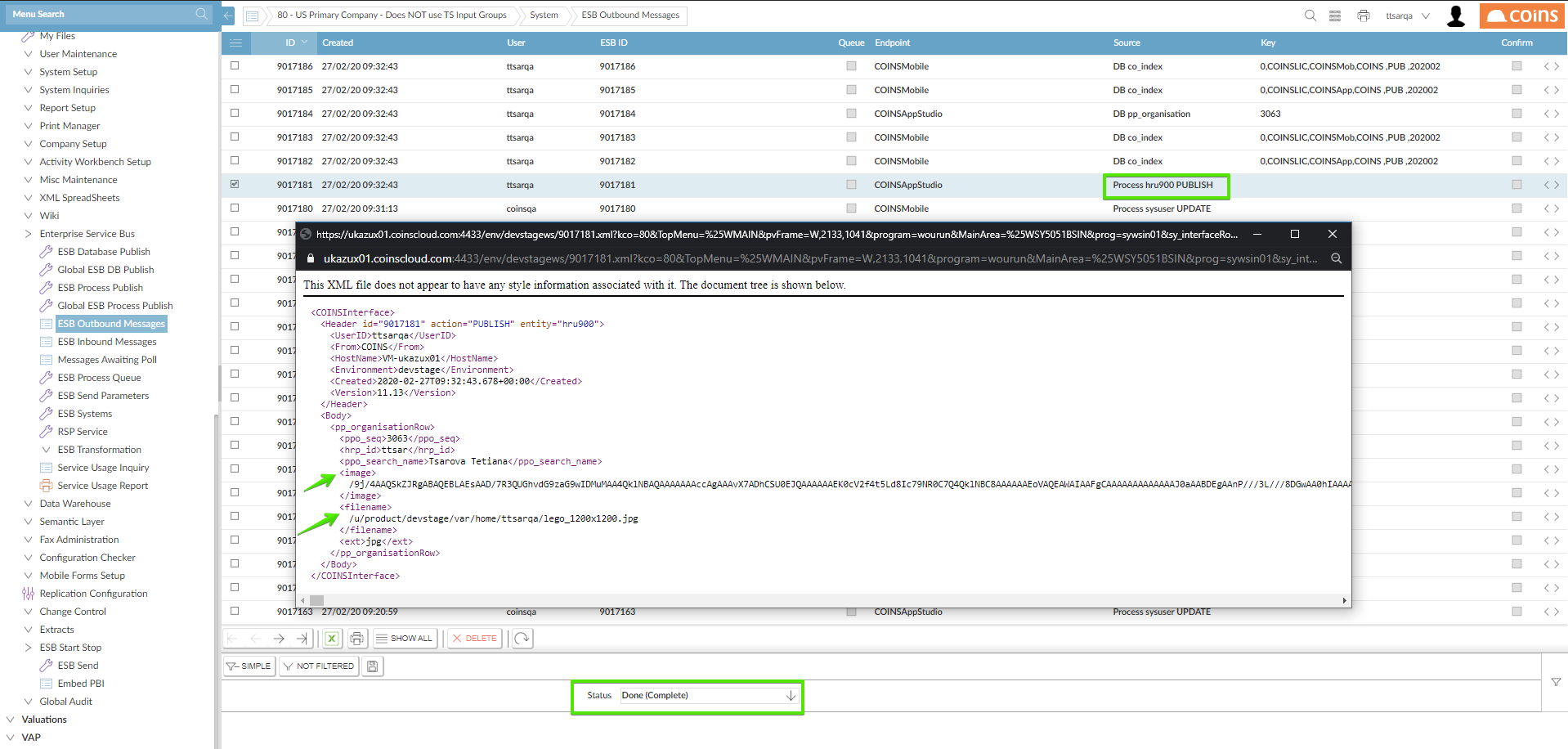Click previous arrow on row 9017186
1568x749 pixels.
point(1546,66)
